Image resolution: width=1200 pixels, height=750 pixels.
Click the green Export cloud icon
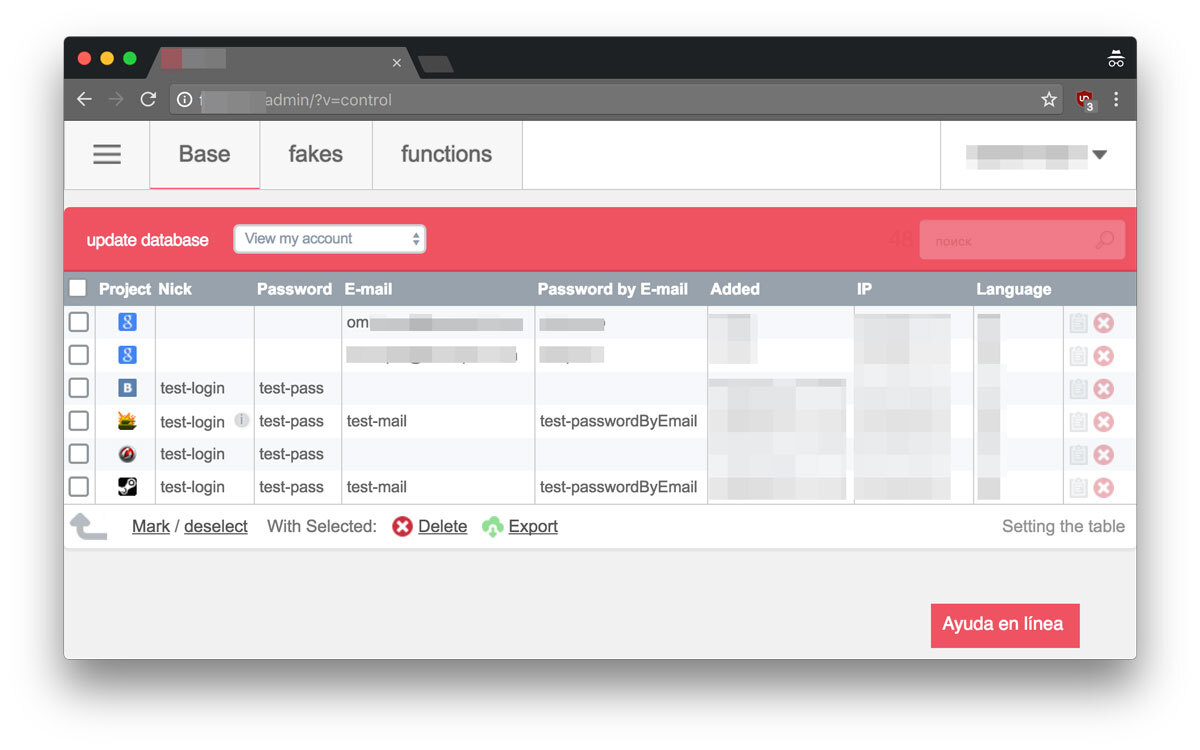click(x=492, y=527)
